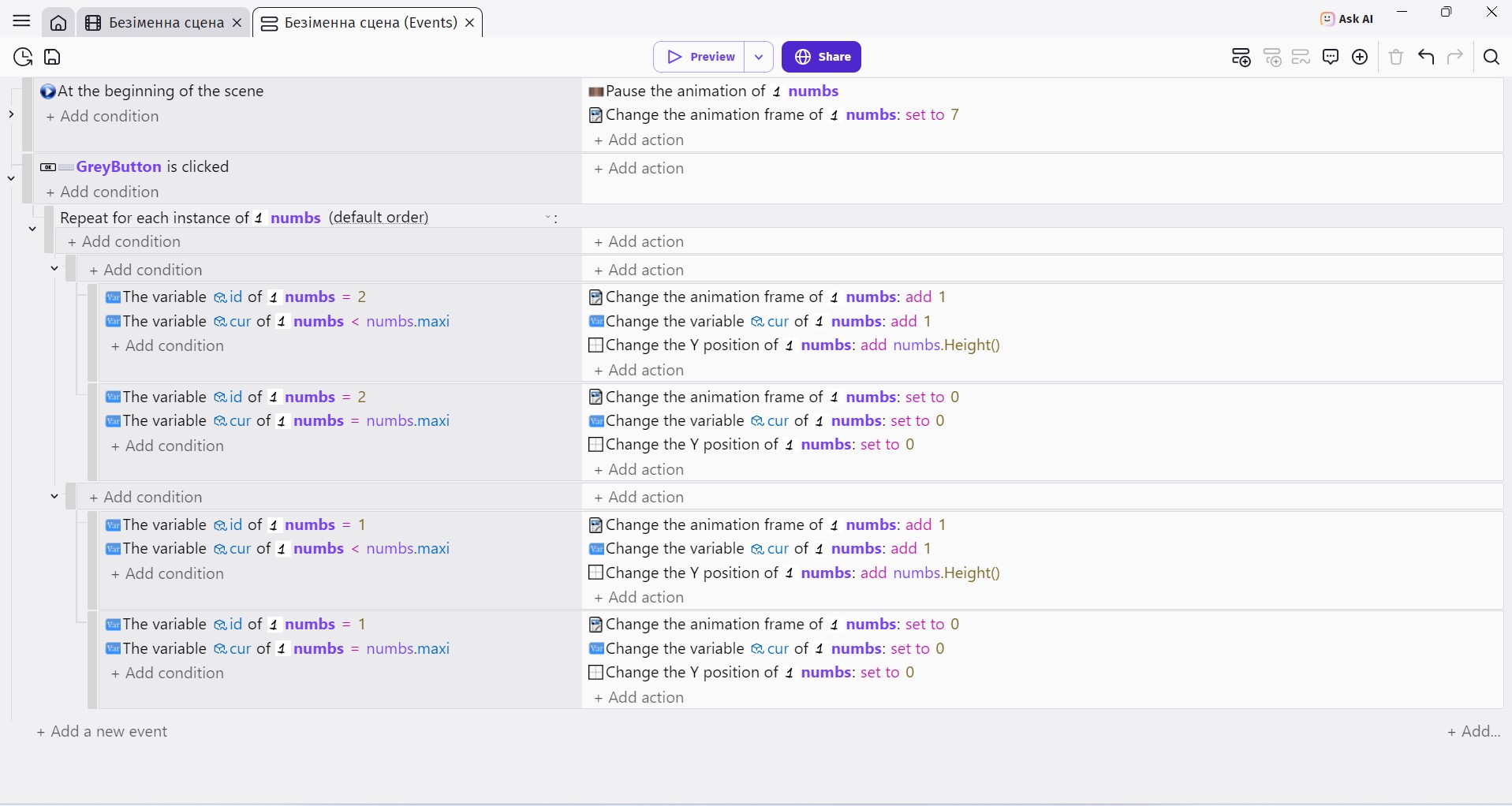Select 'variable cur: add 1' action for id = 2
Viewport: 1512px width, 806px height.
(760, 322)
